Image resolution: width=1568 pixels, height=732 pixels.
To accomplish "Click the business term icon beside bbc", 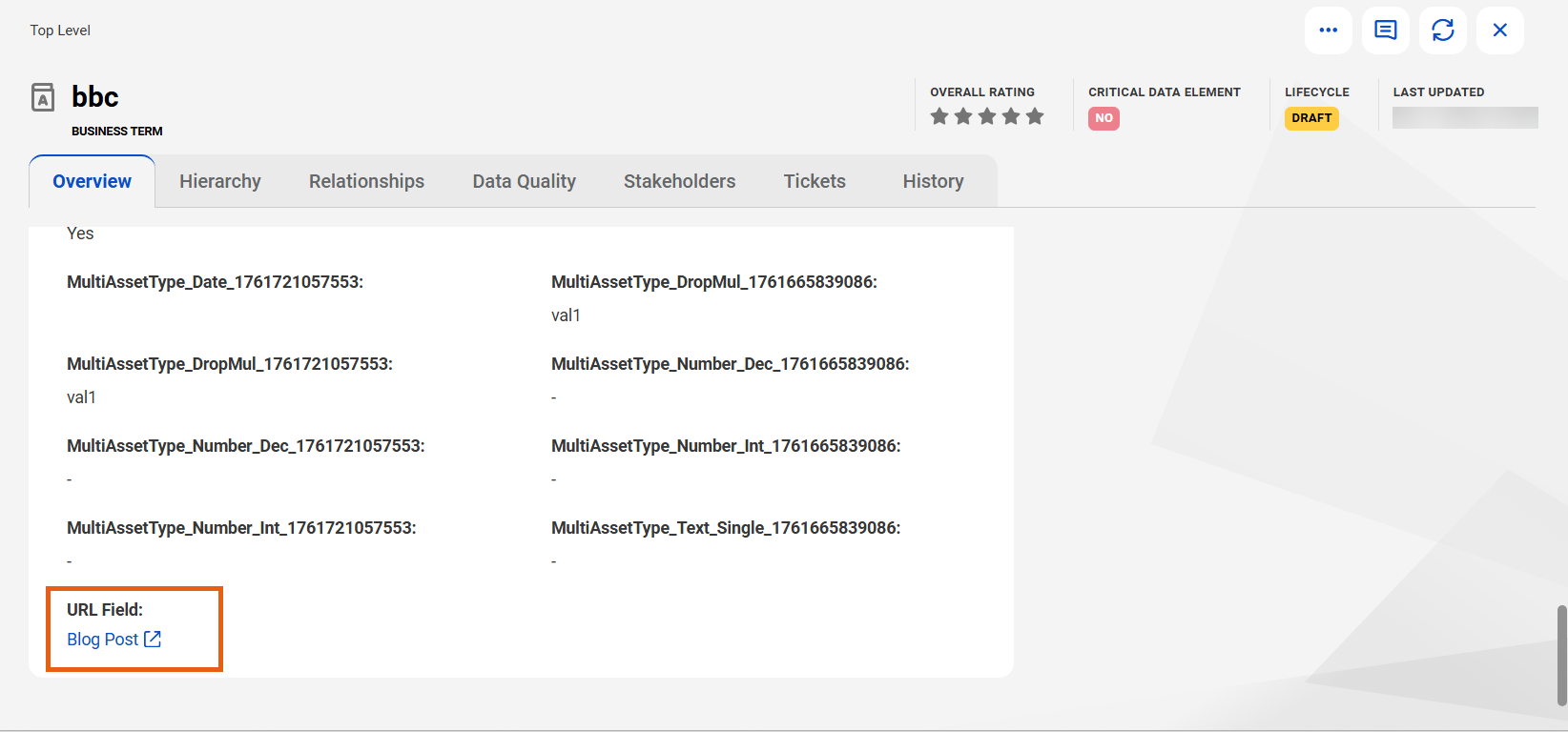I will coord(43,97).
